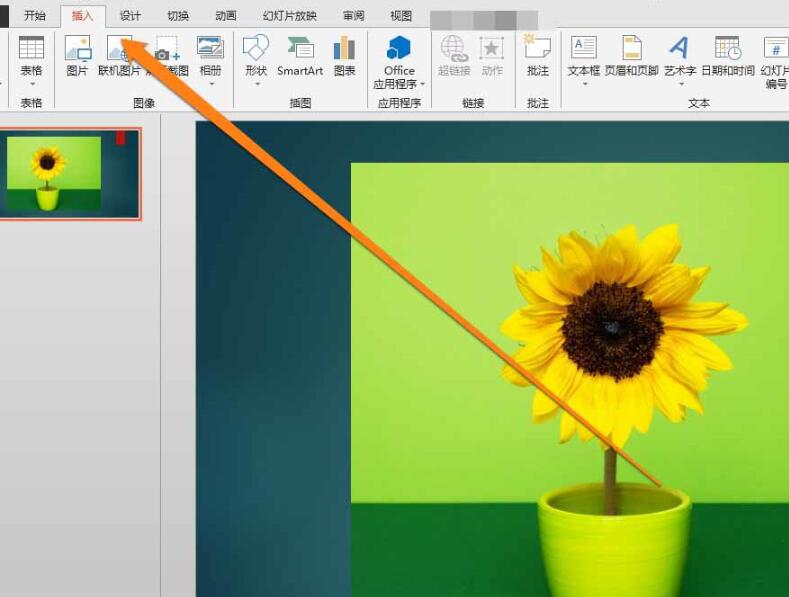Click the 超链接 hyperlink icon
This screenshot has height=597, width=789.
[453, 48]
